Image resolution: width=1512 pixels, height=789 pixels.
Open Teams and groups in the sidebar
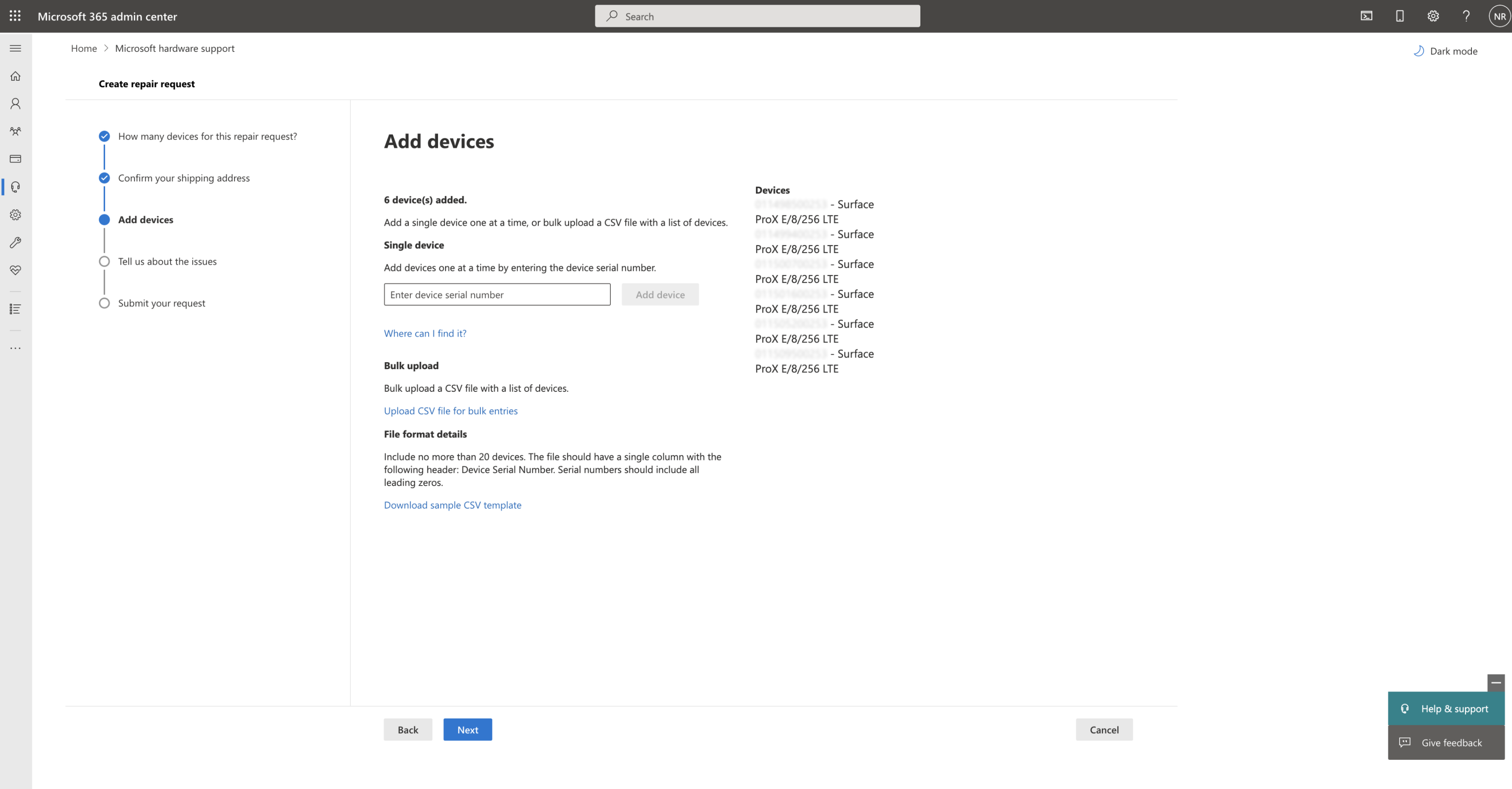pyautogui.click(x=15, y=131)
